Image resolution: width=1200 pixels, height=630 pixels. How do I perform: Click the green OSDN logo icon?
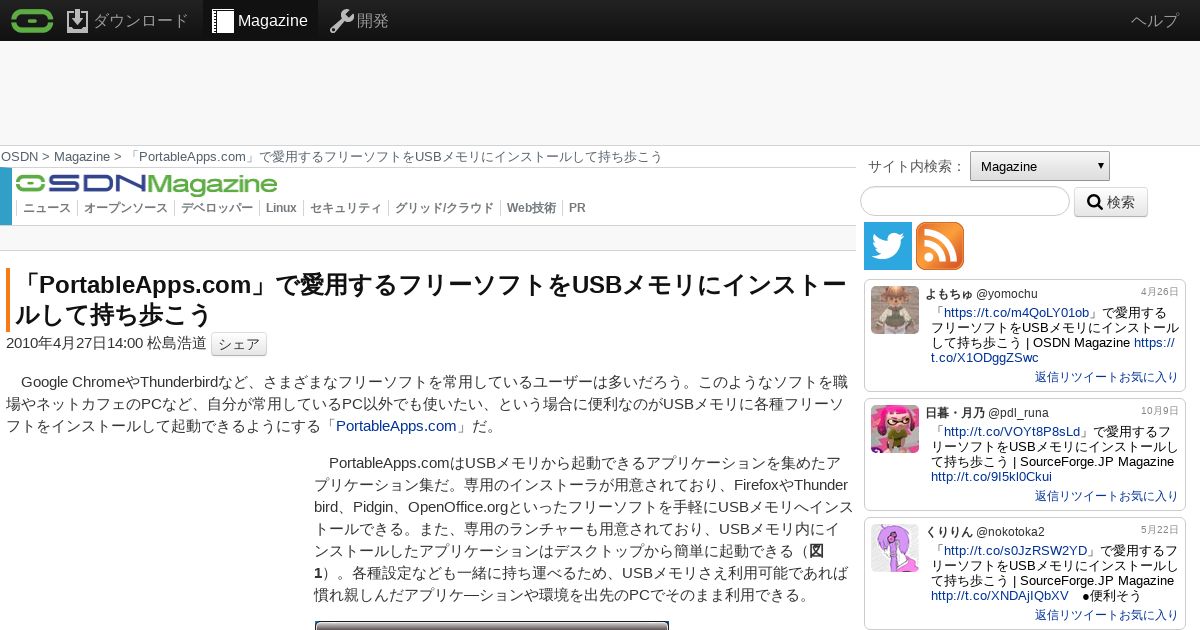(x=32, y=20)
